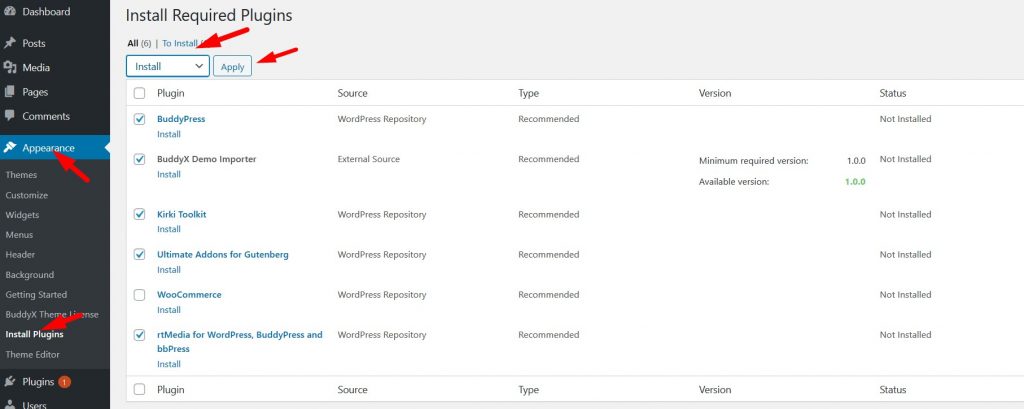
Task: Go to Themes submenu
Action: point(21,174)
